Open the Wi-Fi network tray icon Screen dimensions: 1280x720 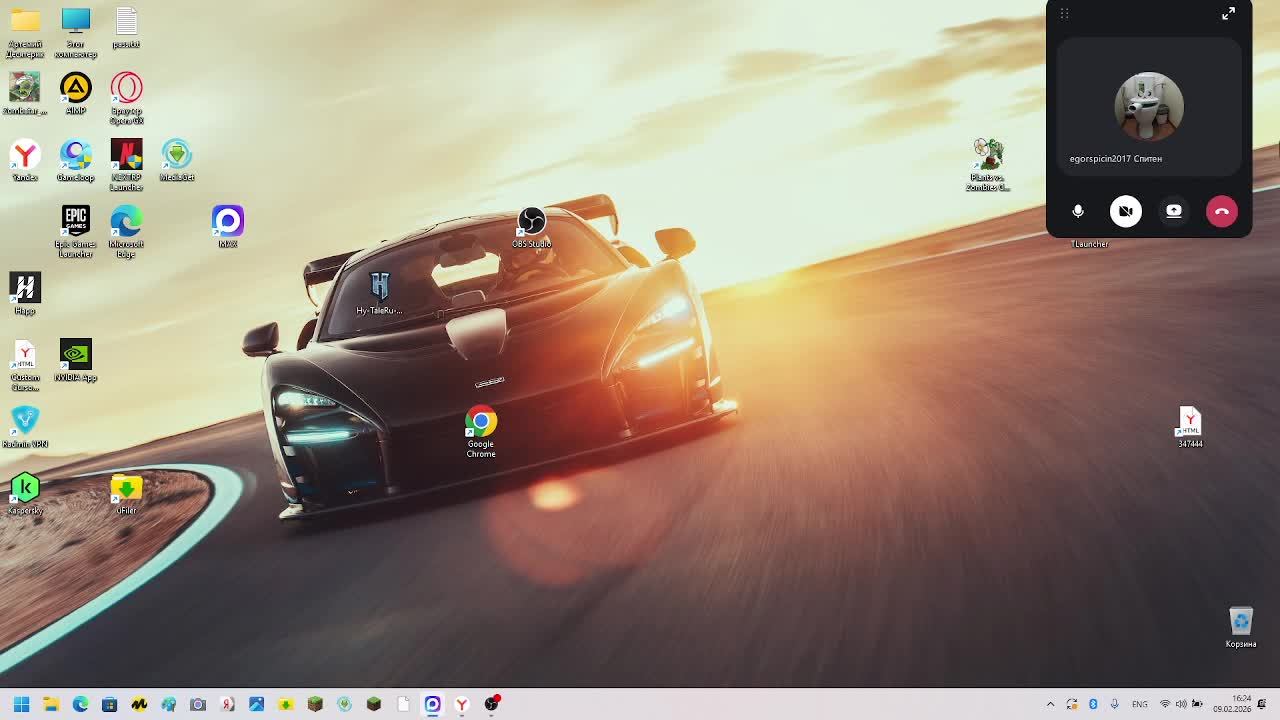[x=1165, y=704]
